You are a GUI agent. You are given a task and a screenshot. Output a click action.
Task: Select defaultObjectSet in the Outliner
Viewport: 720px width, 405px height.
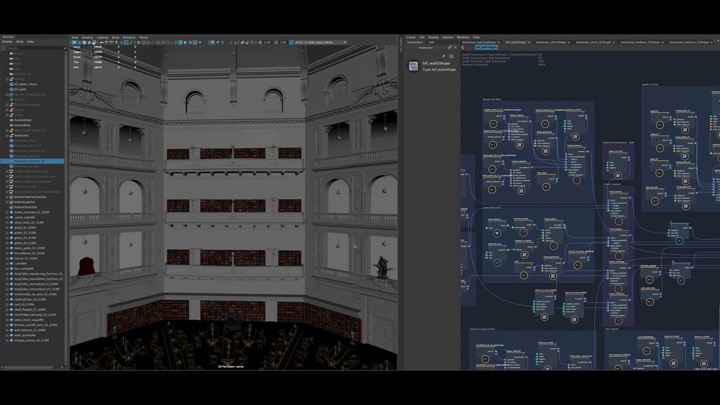[26, 207]
